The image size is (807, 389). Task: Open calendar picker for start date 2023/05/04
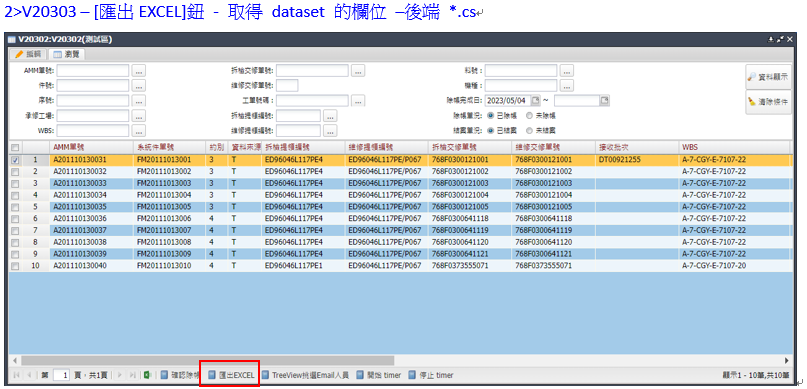(536, 100)
